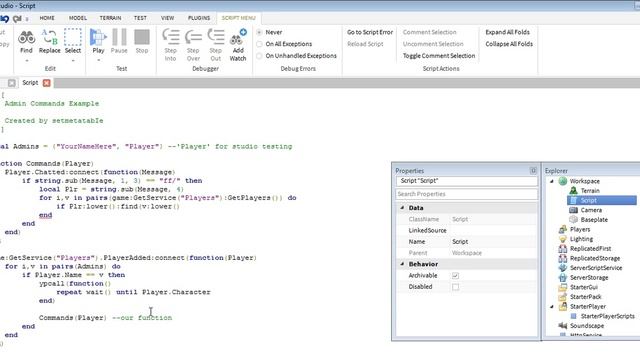Click Toggle Comment Selection

439,56
